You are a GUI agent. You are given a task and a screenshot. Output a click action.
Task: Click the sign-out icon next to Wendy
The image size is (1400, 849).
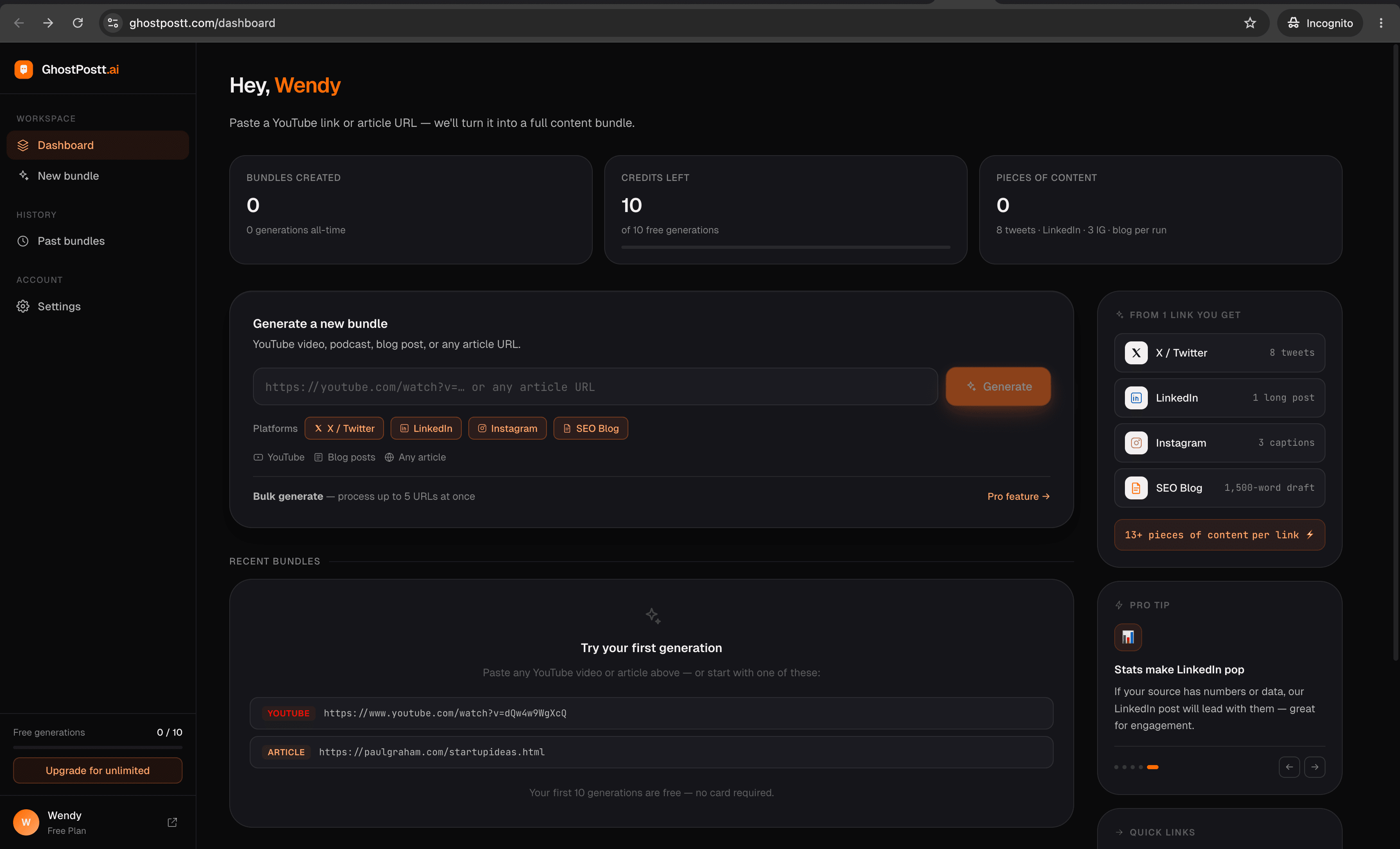172,822
